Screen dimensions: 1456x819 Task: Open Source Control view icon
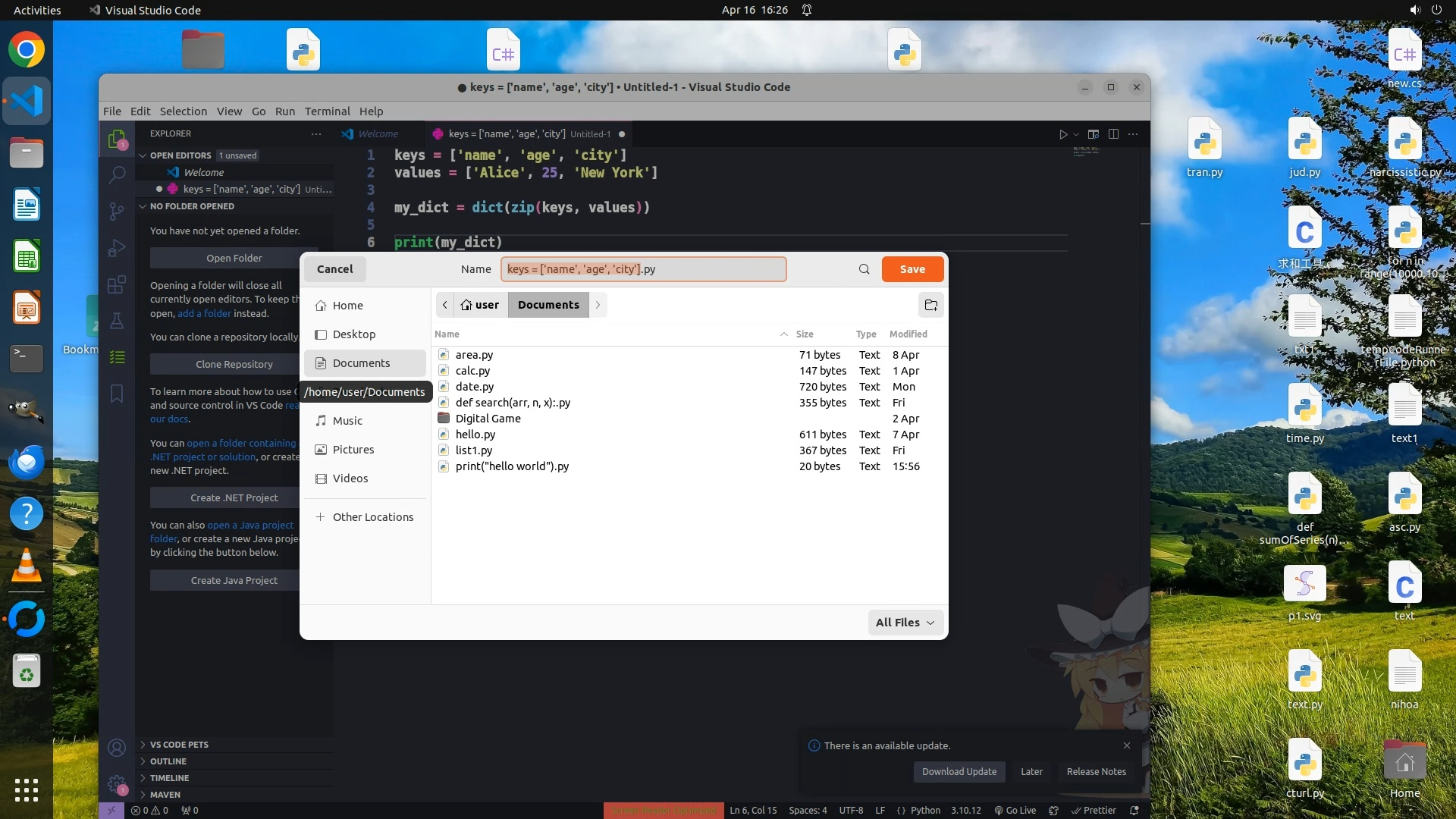[117, 211]
